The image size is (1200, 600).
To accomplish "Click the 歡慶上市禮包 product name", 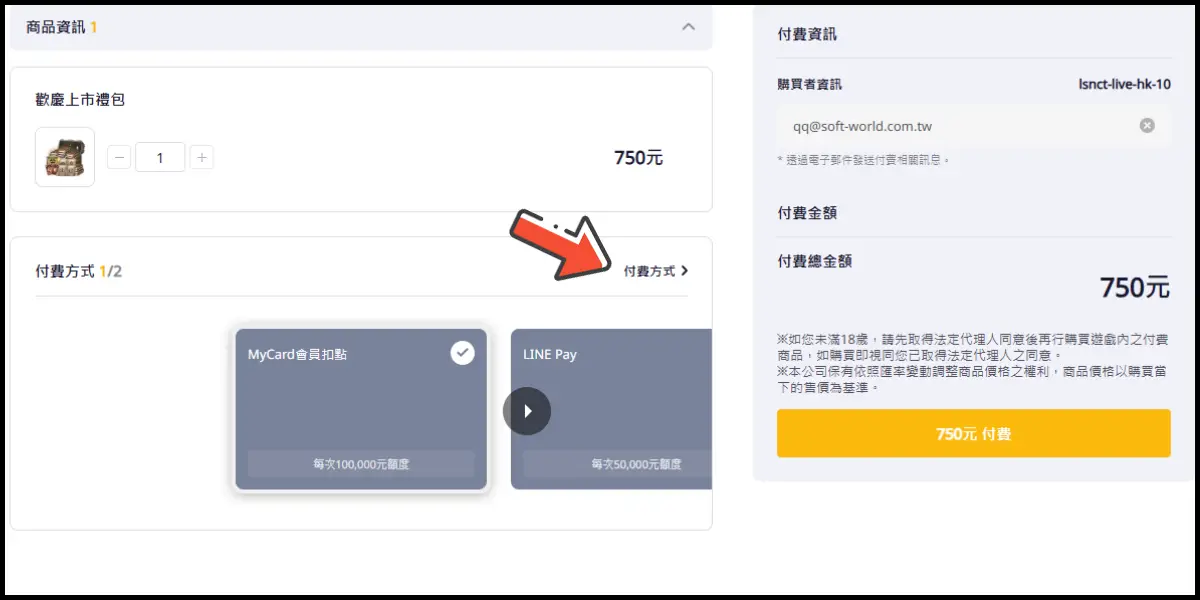I will 80,100.
